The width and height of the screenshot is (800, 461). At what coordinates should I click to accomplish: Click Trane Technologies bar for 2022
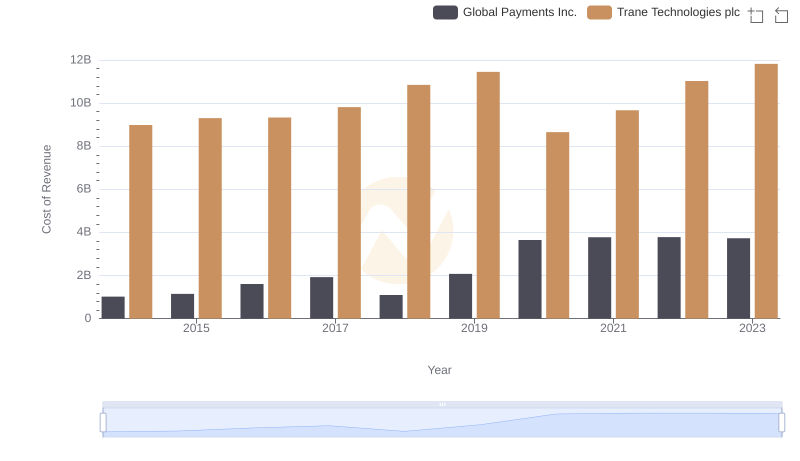click(x=697, y=200)
